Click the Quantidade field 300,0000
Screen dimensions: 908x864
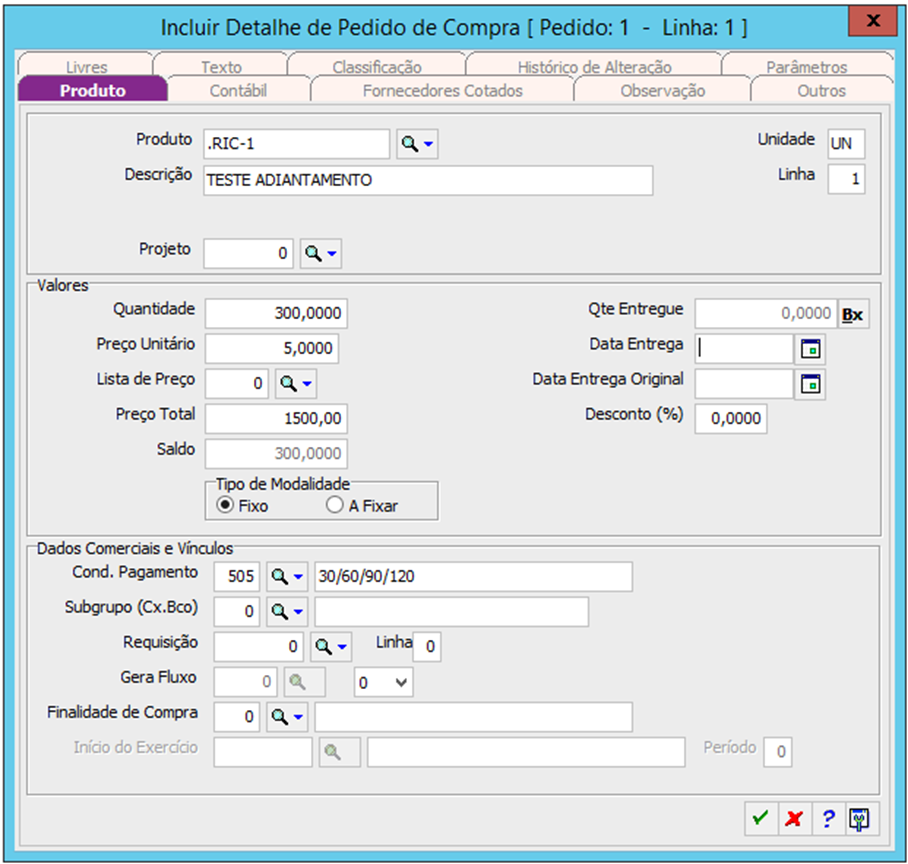coord(276,313)
